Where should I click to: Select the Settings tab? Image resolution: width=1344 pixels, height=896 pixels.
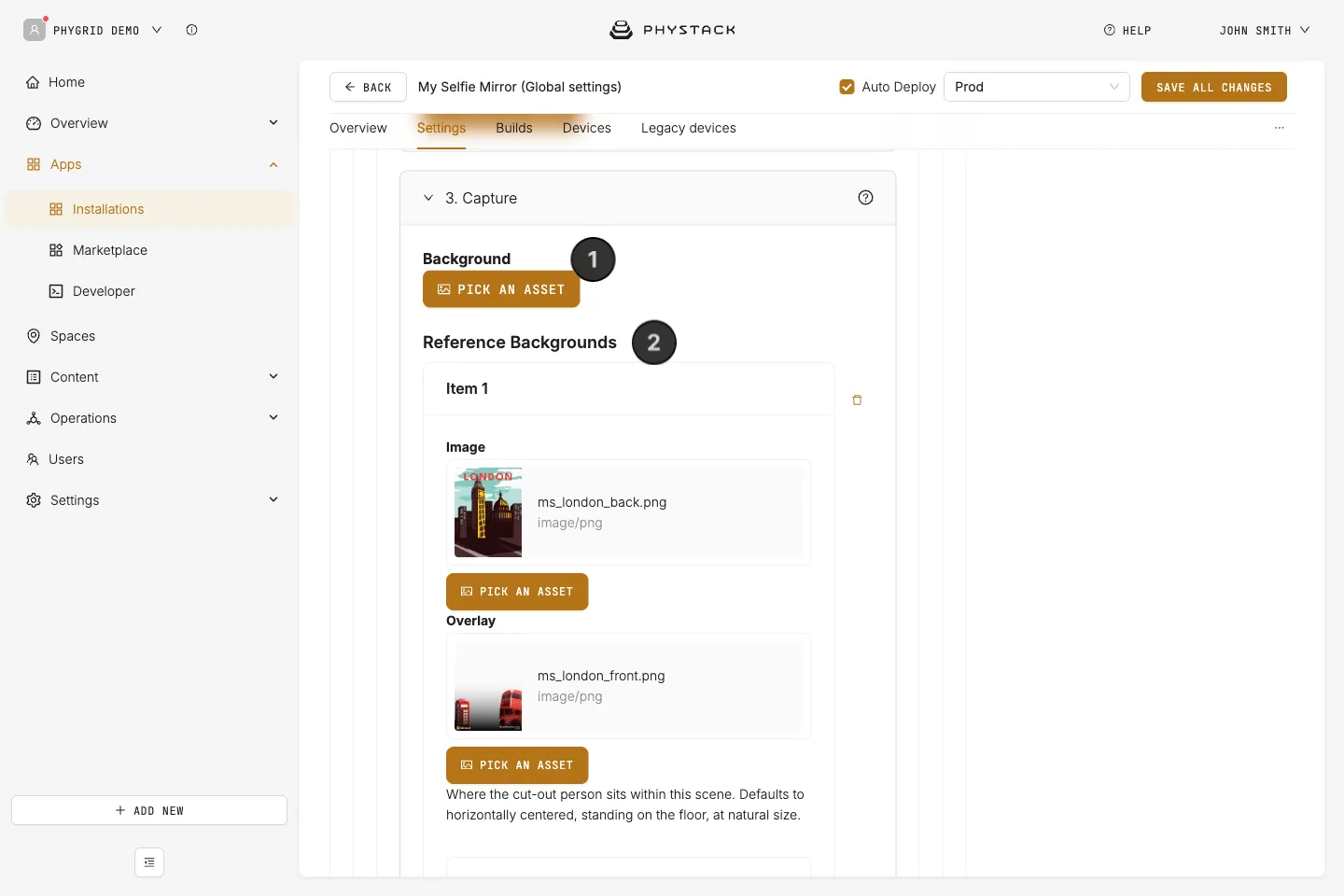click(441, 128)
